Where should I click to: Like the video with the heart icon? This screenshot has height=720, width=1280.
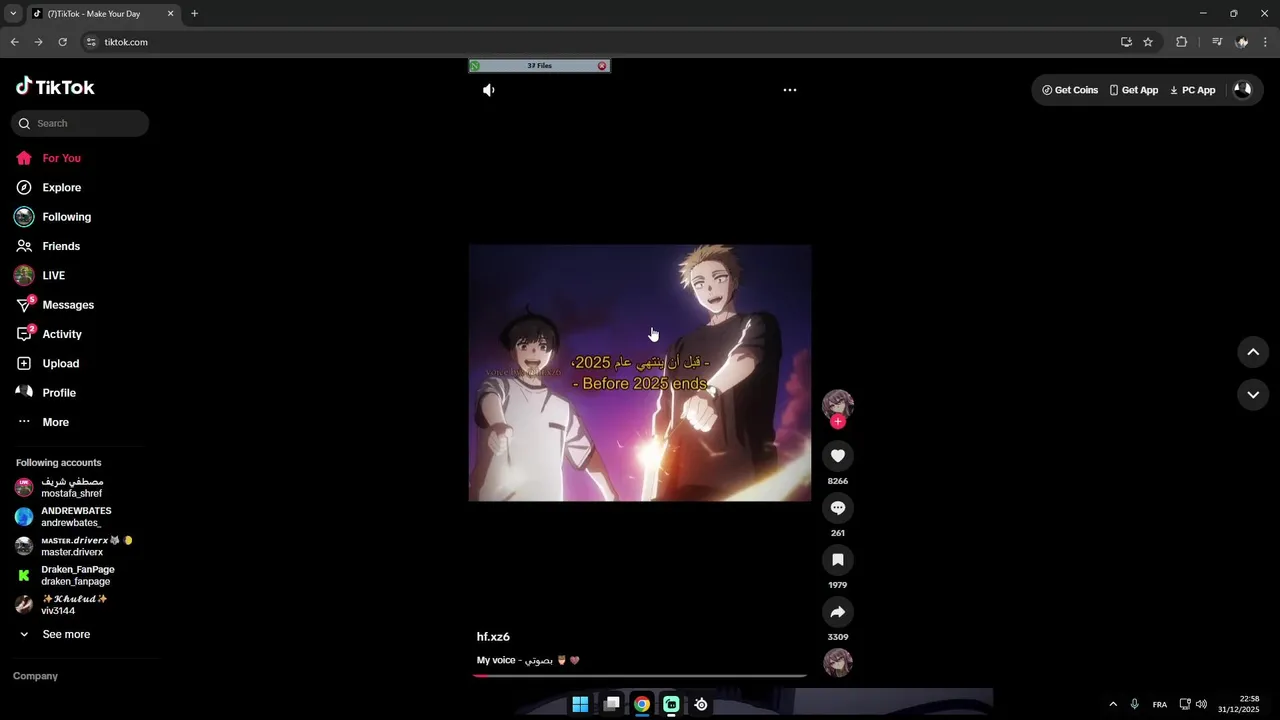pos(838,456)
